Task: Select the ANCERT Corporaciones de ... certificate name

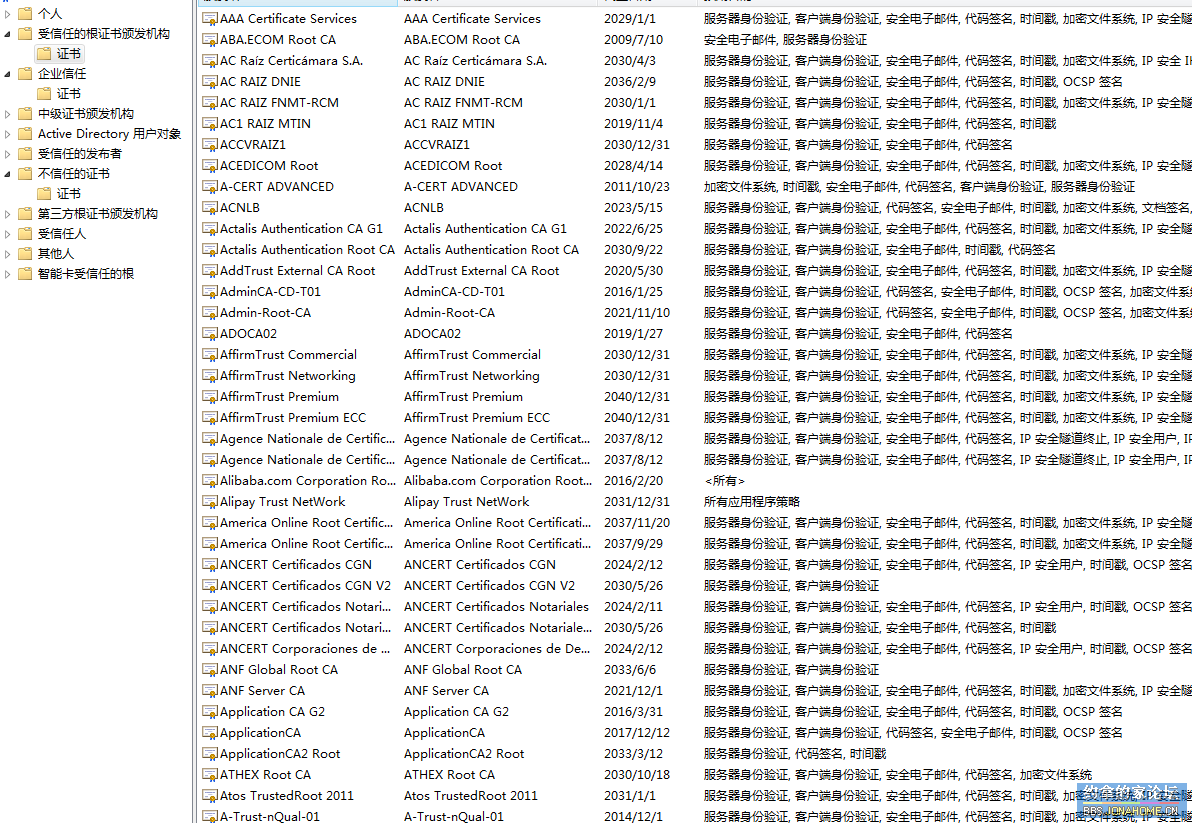Action: pos(305,649)
